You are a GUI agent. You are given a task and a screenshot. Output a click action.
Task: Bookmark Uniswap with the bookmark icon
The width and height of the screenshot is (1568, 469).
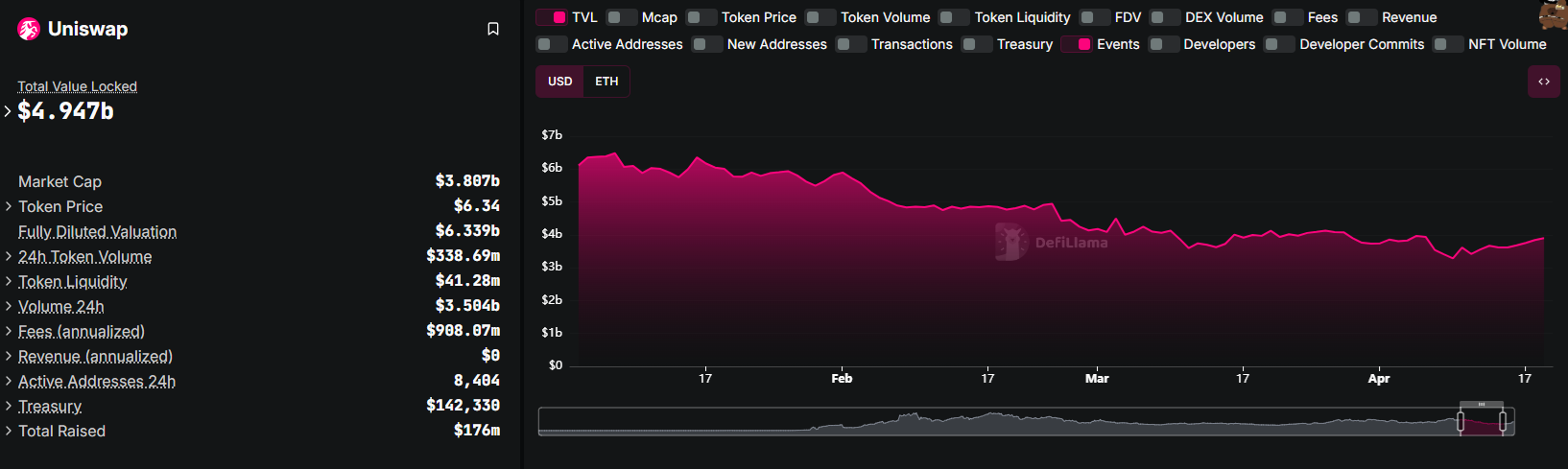point(493,29)
